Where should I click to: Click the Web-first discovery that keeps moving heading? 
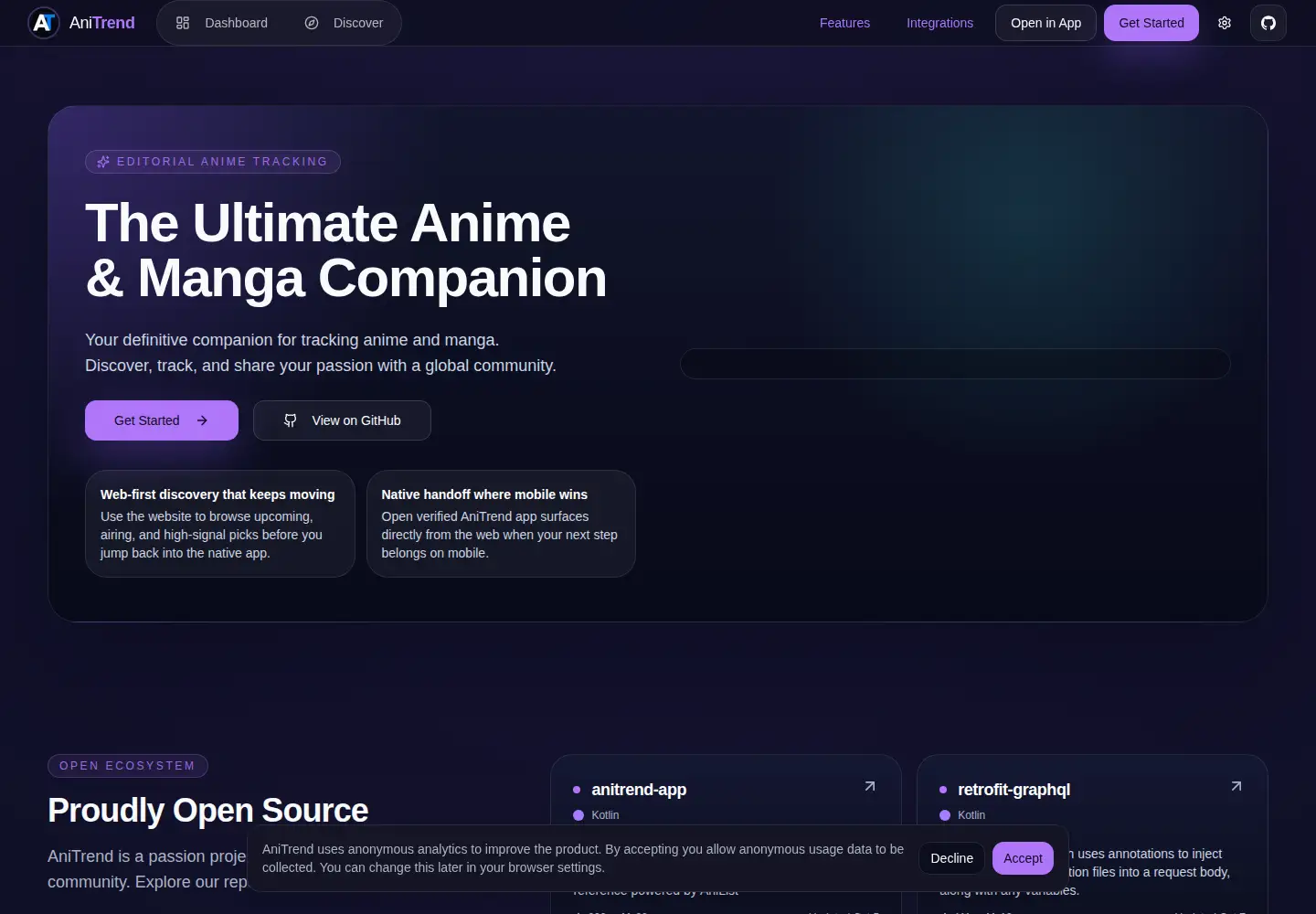218,494
